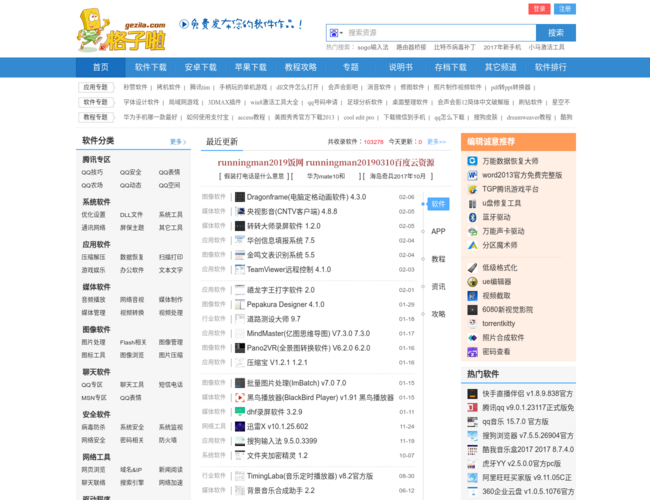Screen dimensions: 650x500
Task: Switch to the 攻略 side tab
Action: 438,314
